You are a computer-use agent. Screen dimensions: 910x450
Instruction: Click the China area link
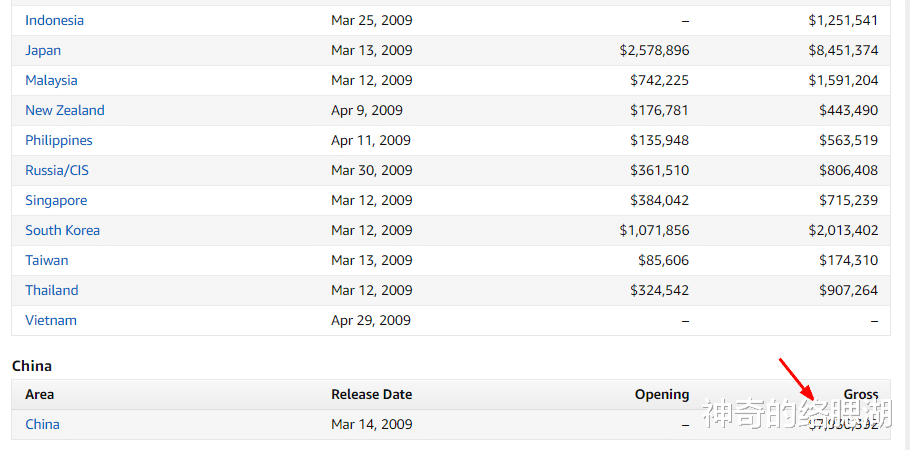coord(42,424)
